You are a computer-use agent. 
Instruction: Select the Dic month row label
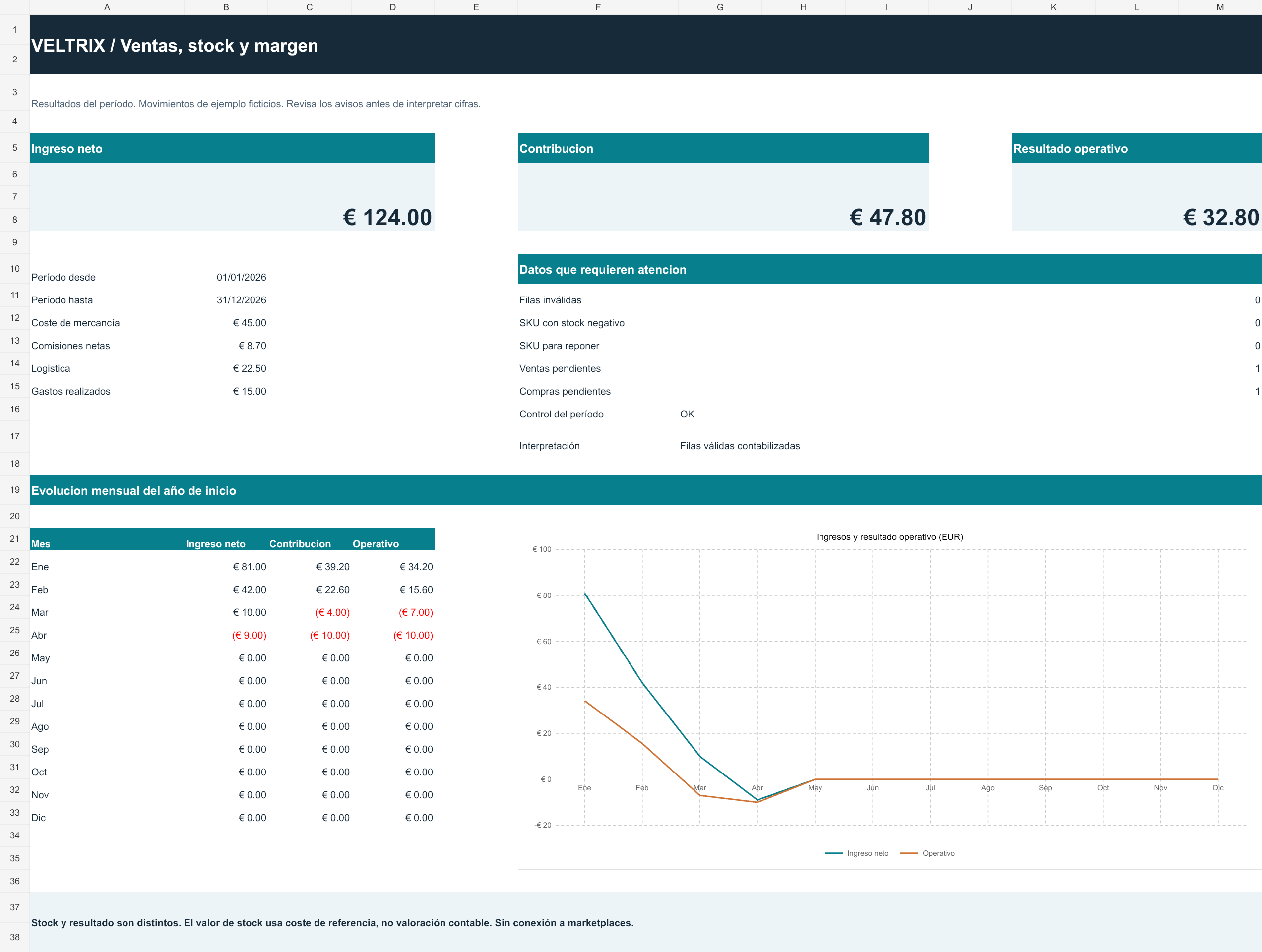coord(38,818)
